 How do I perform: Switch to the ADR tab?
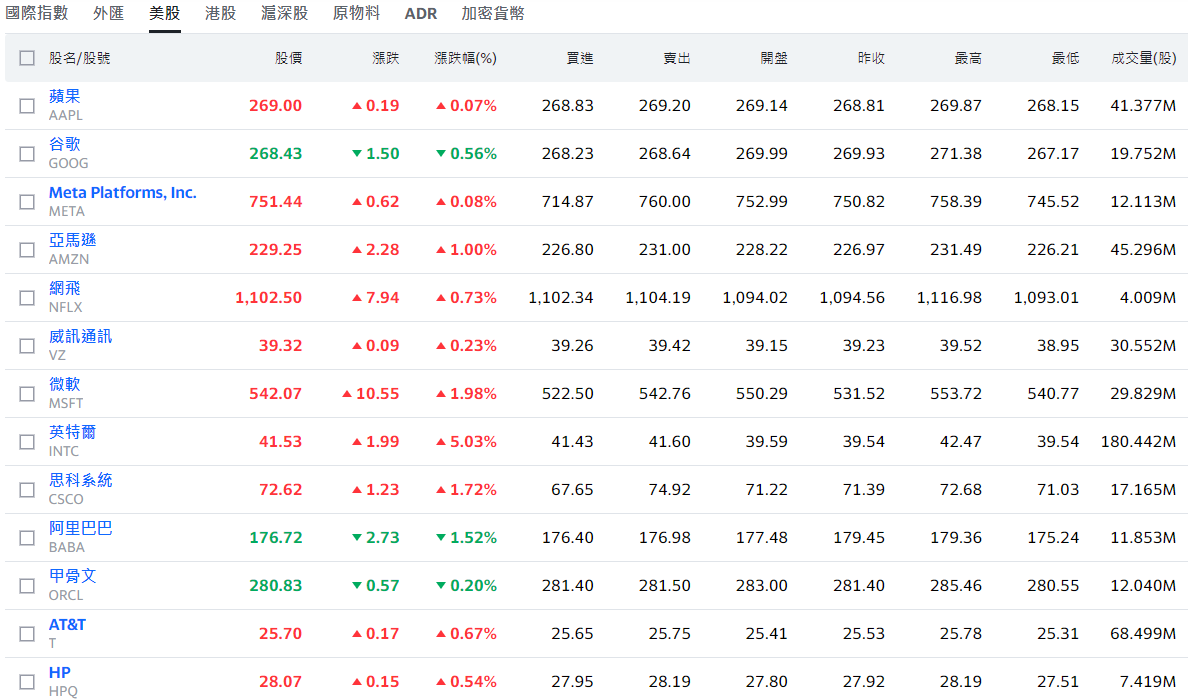pos(421,14)
